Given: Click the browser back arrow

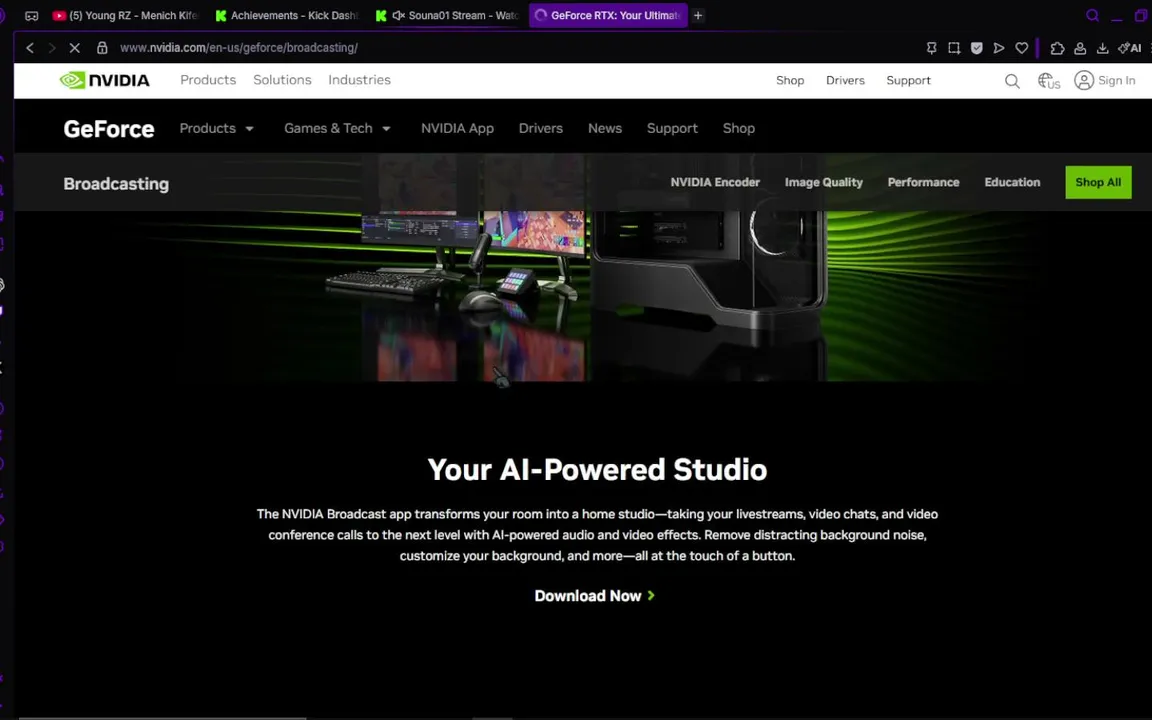Looking at the screenshot, I should pyautogui.click(x=30, y=48).
